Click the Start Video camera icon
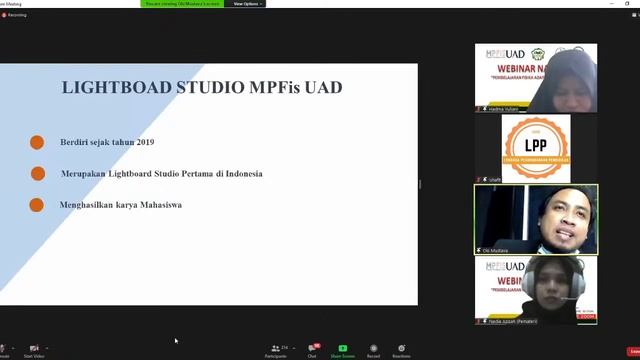The width and height of the screenshot is (640, 360). coord(34,348)
